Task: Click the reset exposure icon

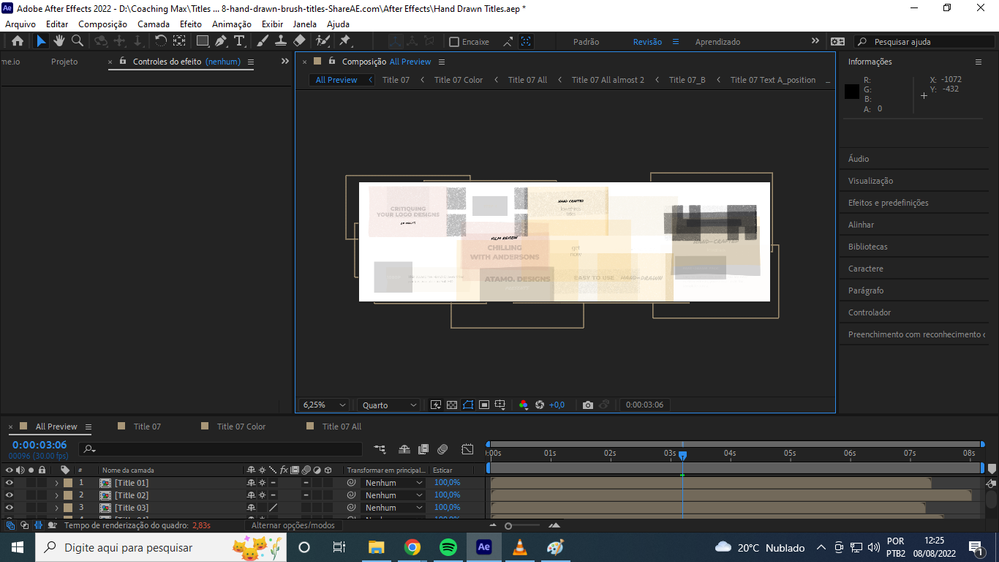Action: click(x=540, y=405)
